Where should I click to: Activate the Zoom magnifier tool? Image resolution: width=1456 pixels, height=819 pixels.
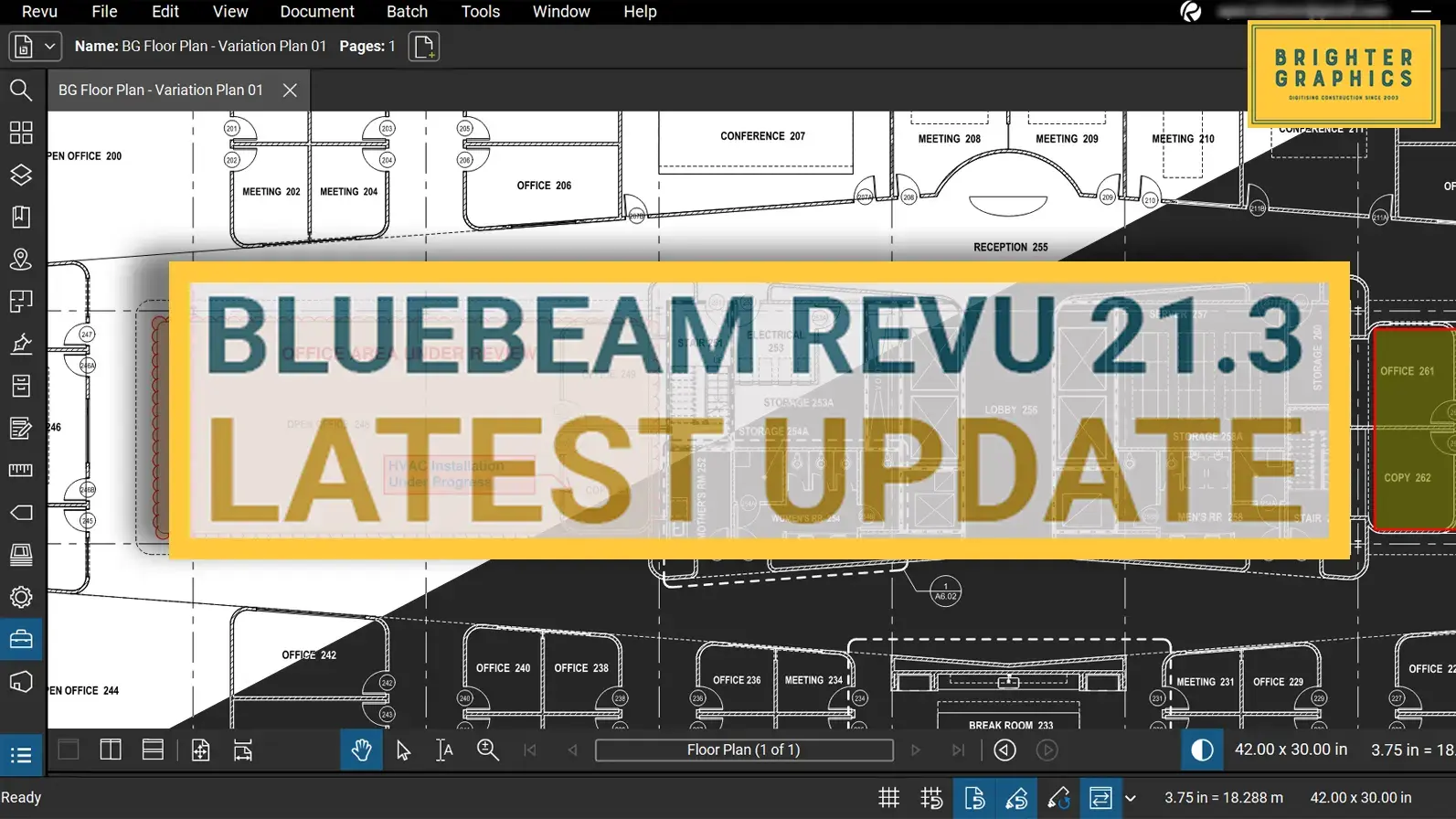coord(488,750)
